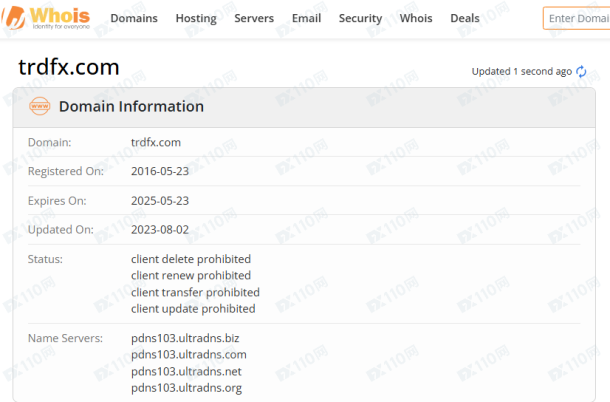
Task: Open the Hosting menu
Action: pyautogui.click(x=196, y=18)
